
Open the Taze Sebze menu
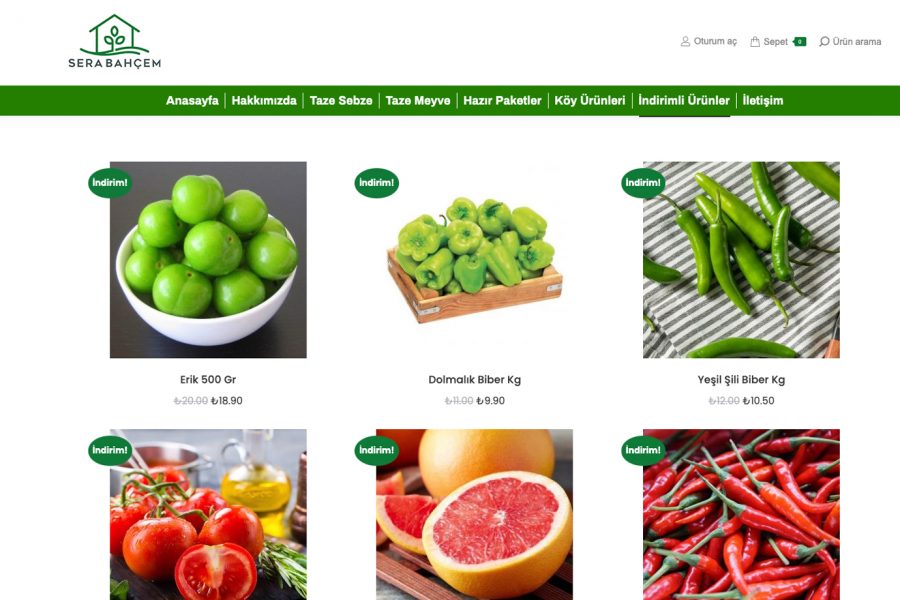point(341,100)
